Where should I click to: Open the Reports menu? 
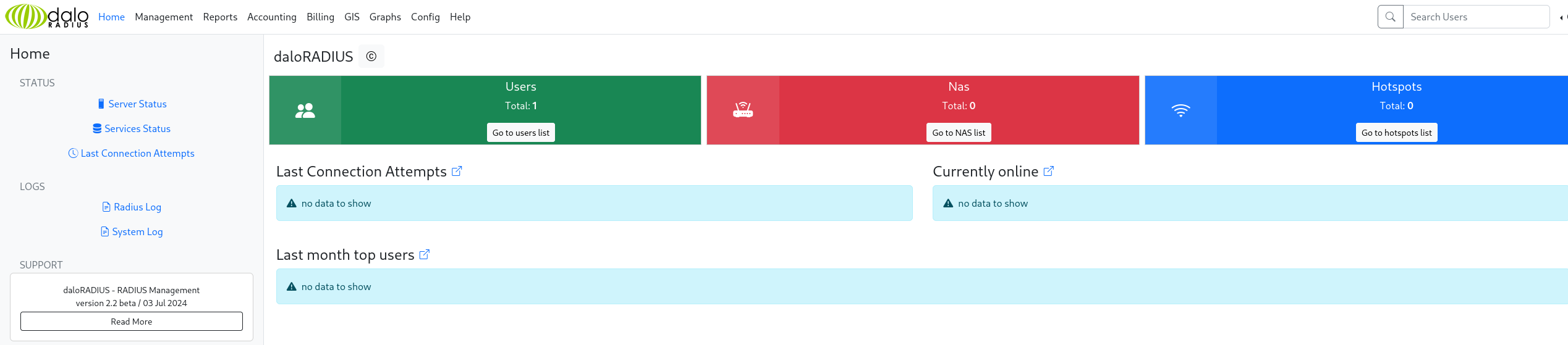pyautogui.click(x=220, y=17)
